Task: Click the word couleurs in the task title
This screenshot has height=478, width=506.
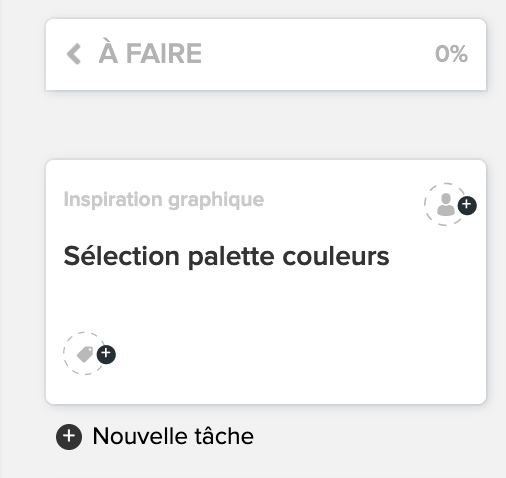Action: coord(336,256)
